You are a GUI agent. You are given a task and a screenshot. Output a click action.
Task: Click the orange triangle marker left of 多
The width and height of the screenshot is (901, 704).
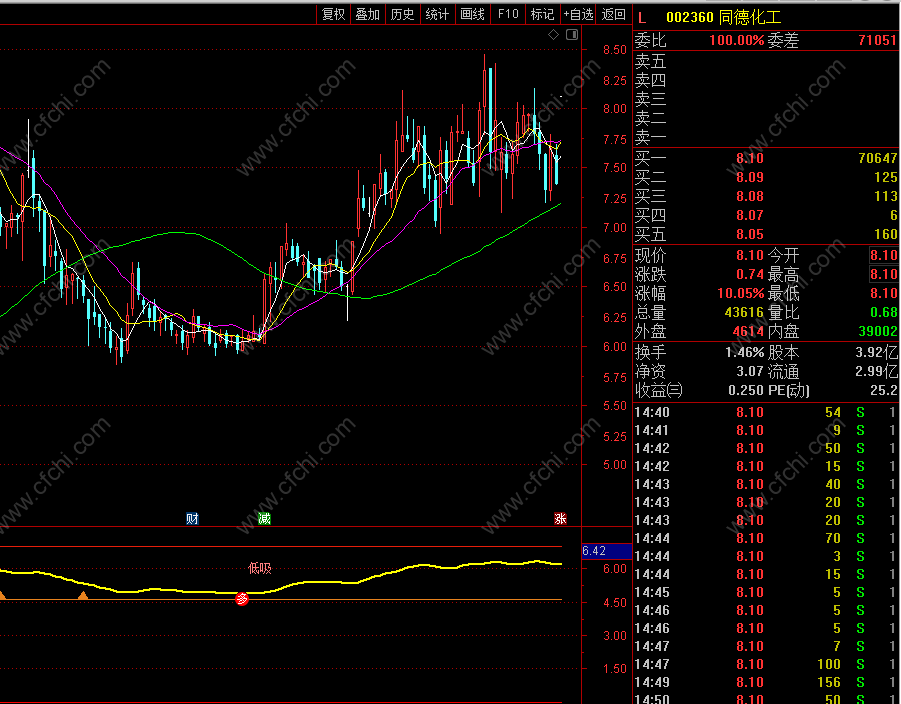point(83,596)
